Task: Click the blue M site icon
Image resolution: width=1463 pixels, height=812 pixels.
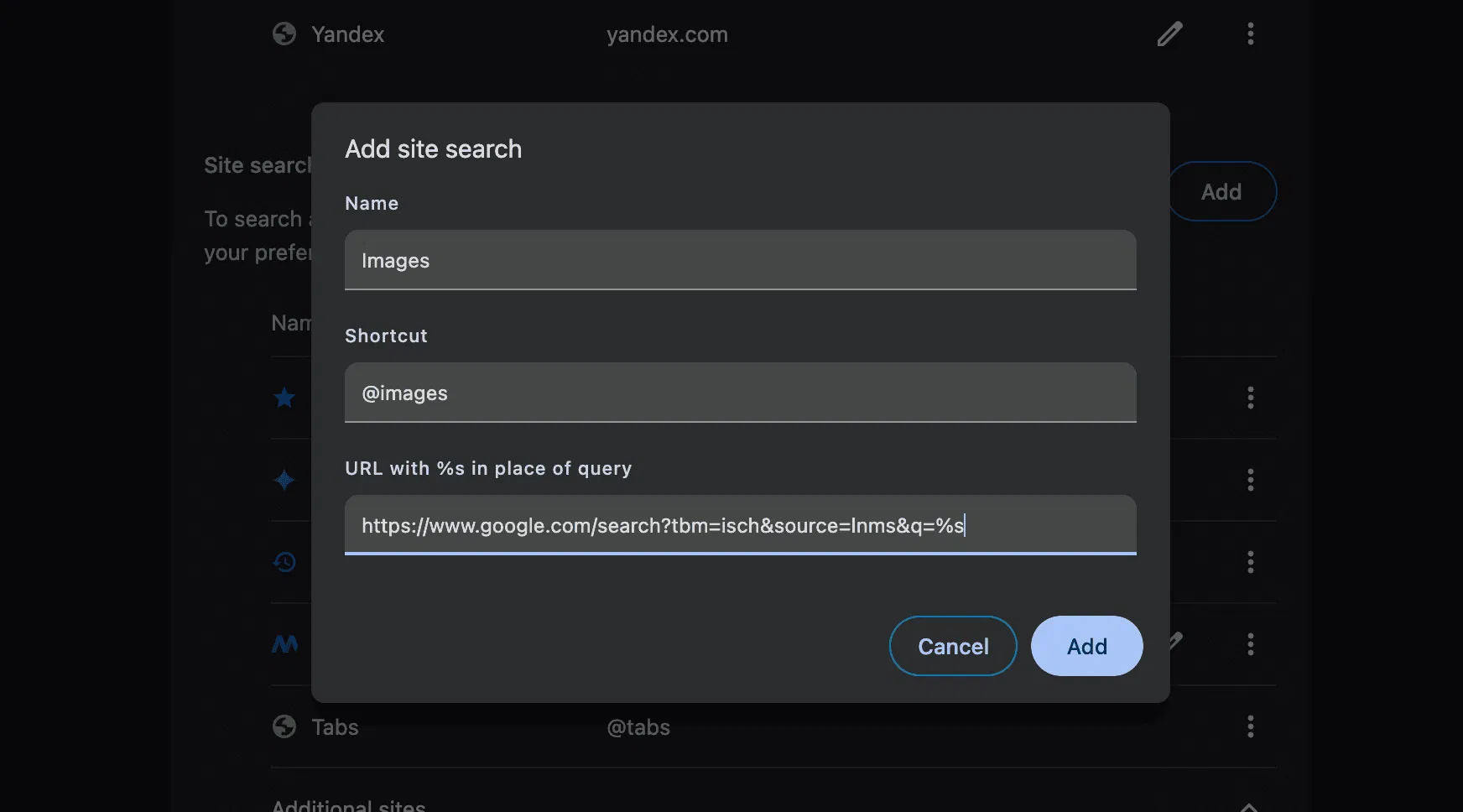Action: click(284, 644)
